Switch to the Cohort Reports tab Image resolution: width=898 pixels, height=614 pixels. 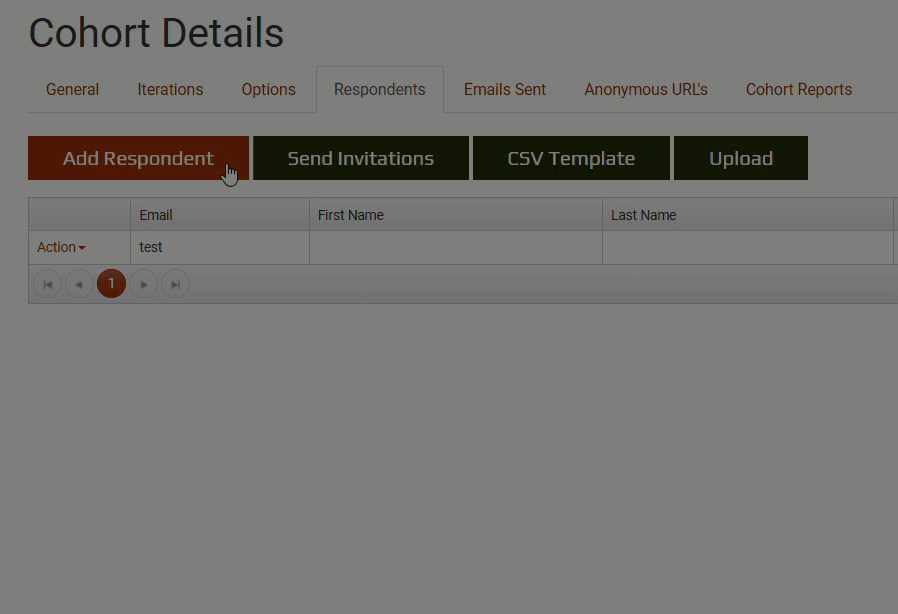798,90
